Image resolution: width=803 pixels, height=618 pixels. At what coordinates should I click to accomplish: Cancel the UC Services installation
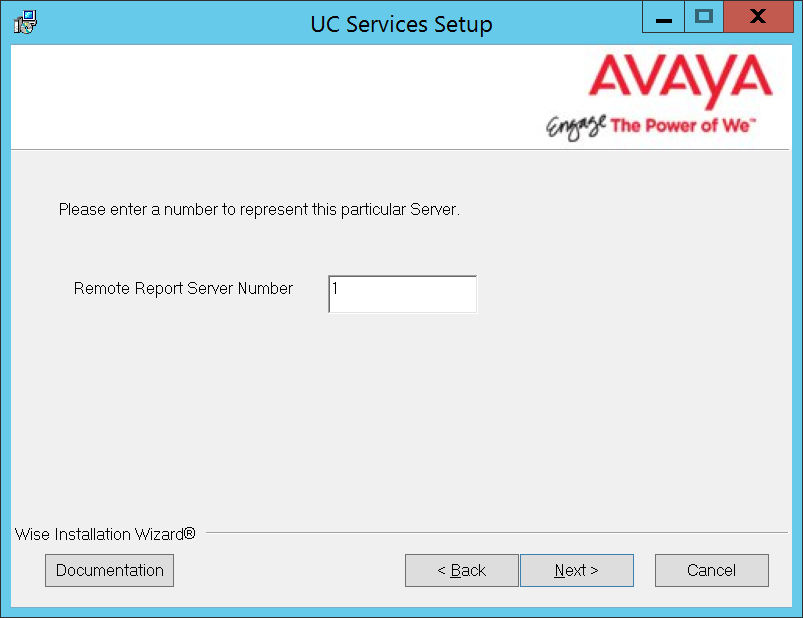(711, 570)
